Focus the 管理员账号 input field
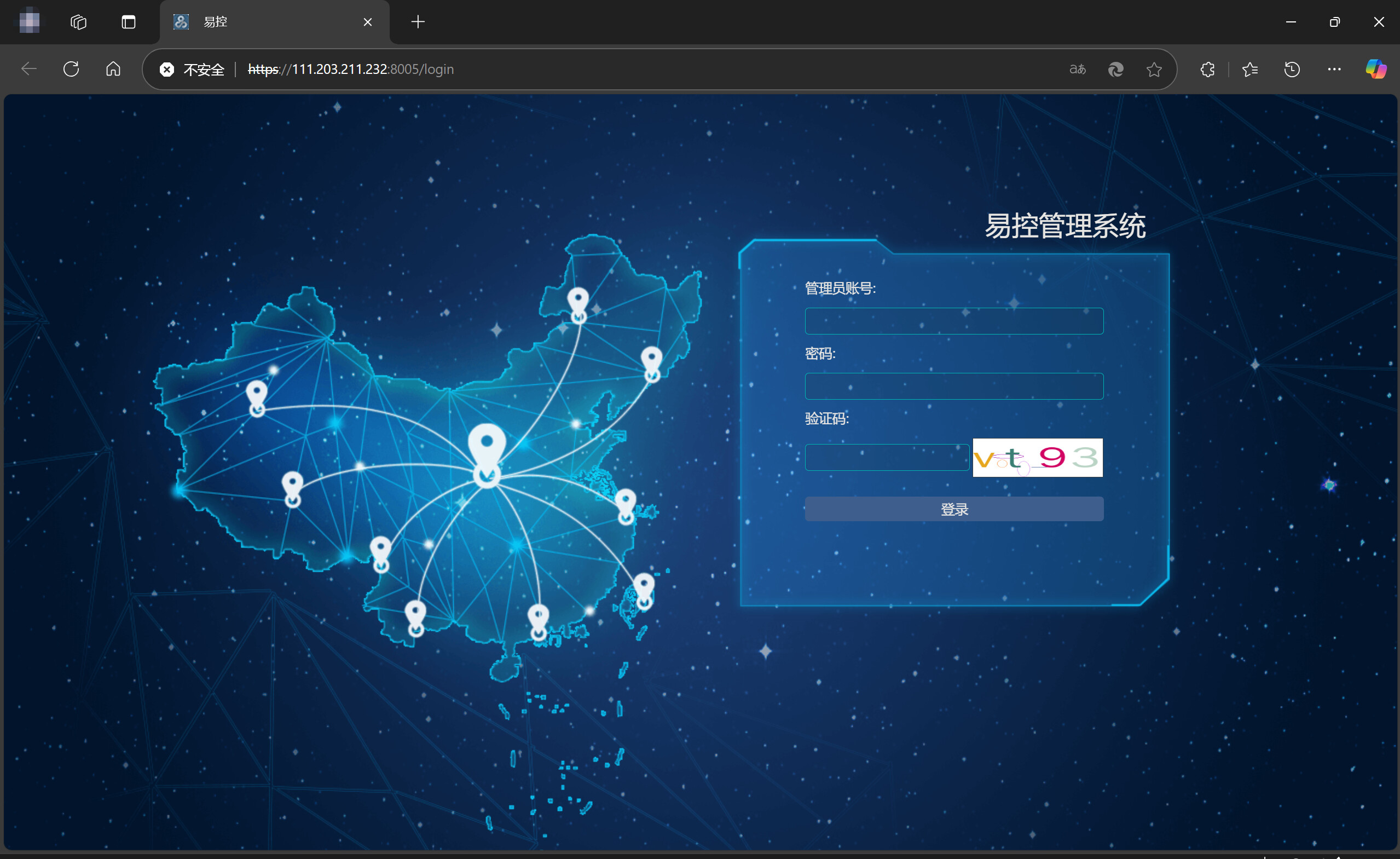The width and height of the screenshot is (1400, 859). click(953, 321)
